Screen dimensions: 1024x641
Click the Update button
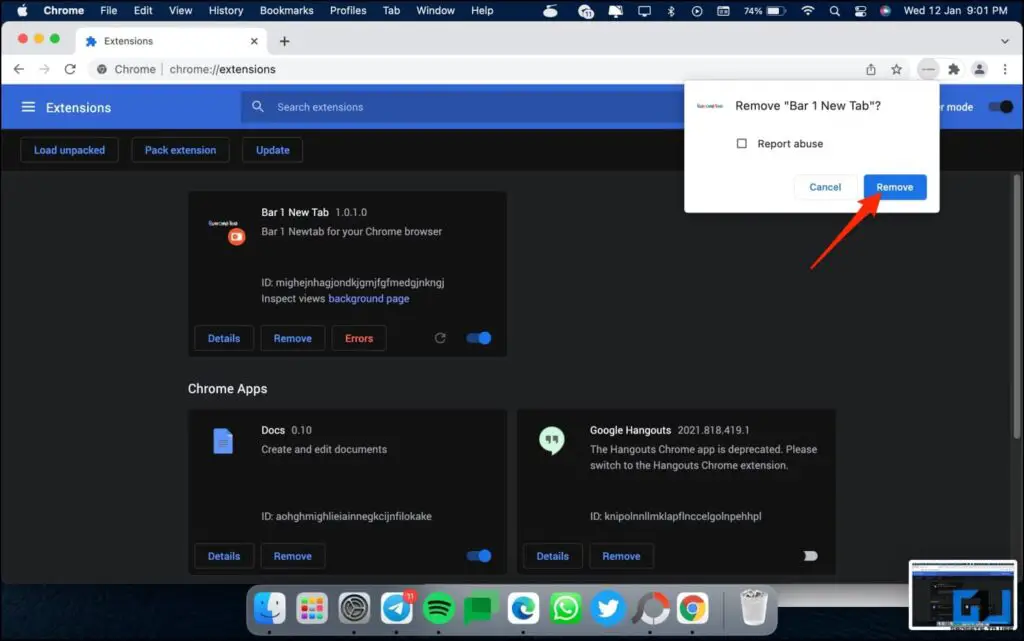click(272, 150)
